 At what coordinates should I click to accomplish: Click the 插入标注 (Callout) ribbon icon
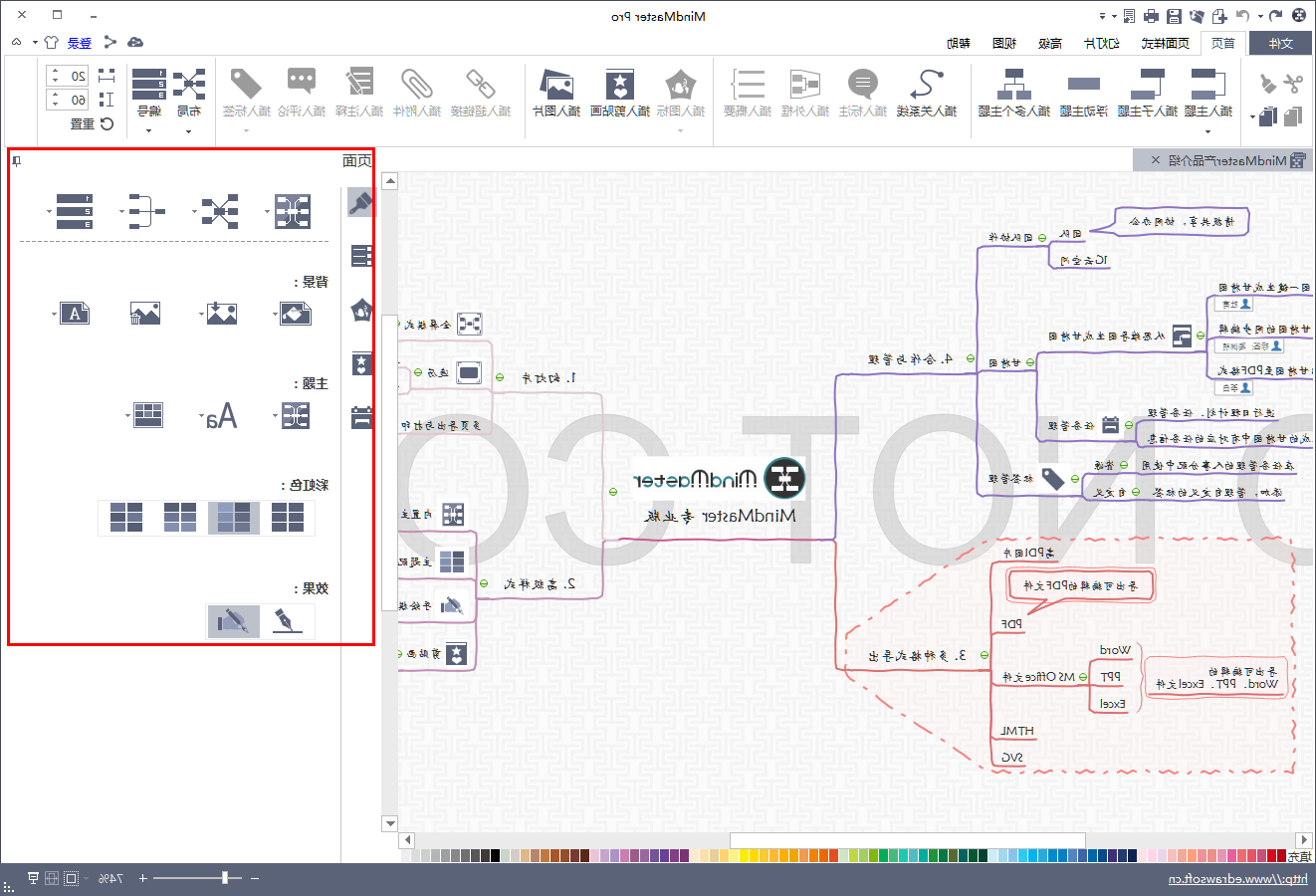coord(862,86)
